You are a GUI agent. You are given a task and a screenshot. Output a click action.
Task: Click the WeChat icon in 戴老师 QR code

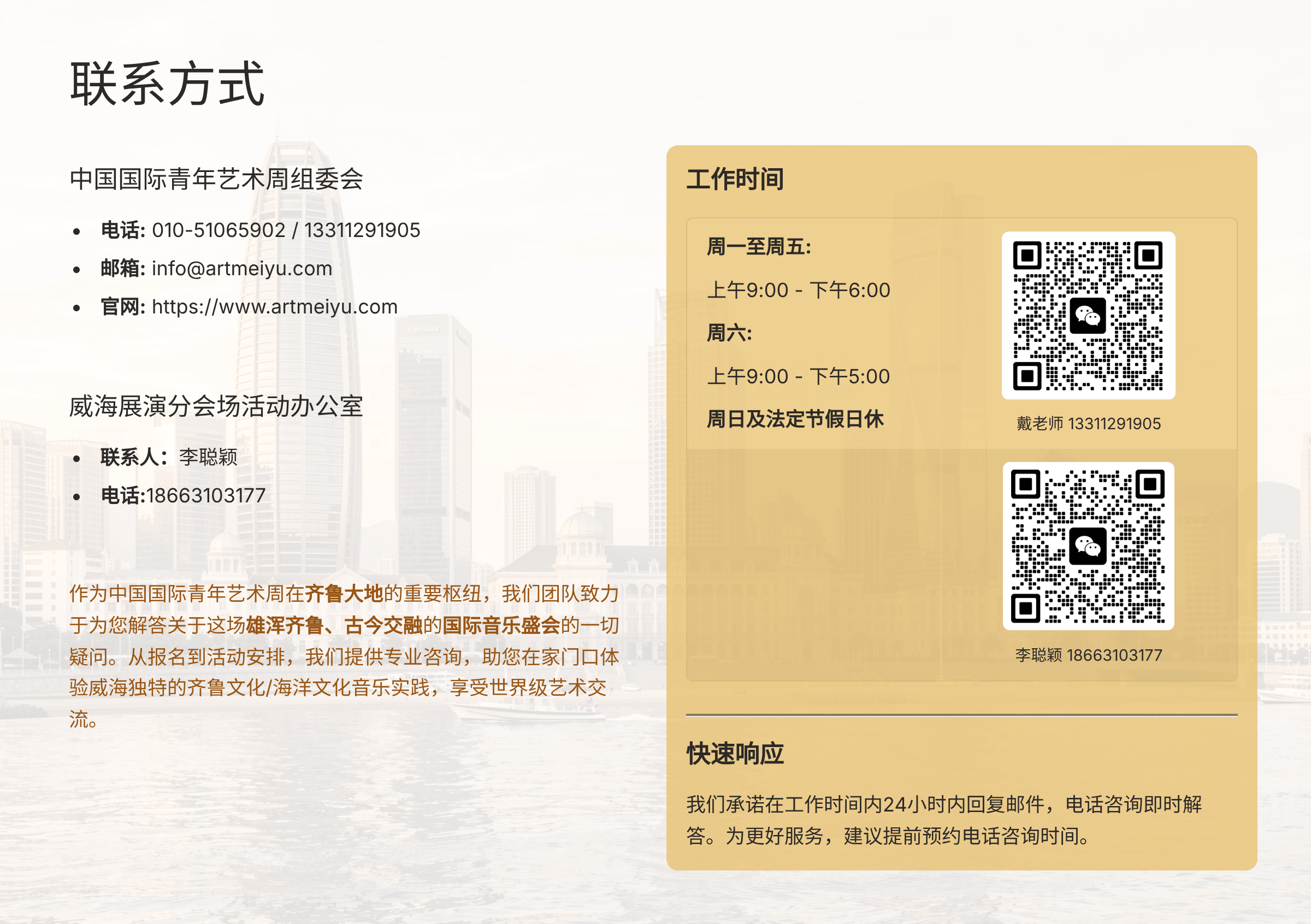click(x=1087, y=316)
